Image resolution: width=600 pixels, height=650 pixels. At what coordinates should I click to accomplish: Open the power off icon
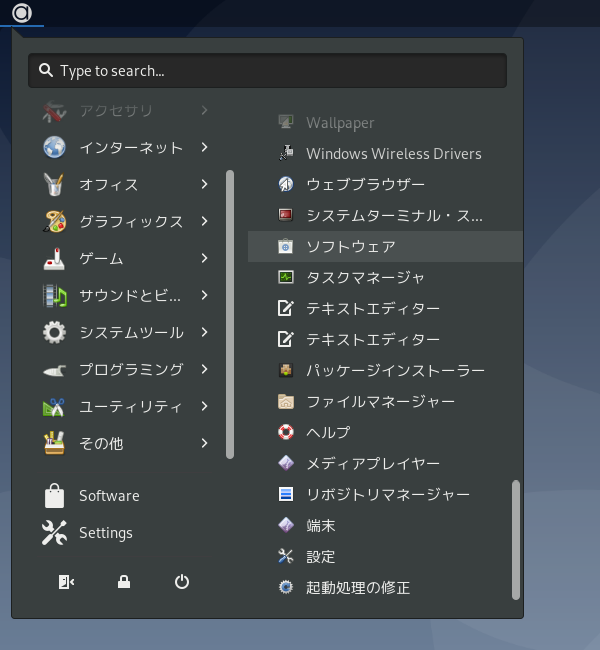pos(182,582)
